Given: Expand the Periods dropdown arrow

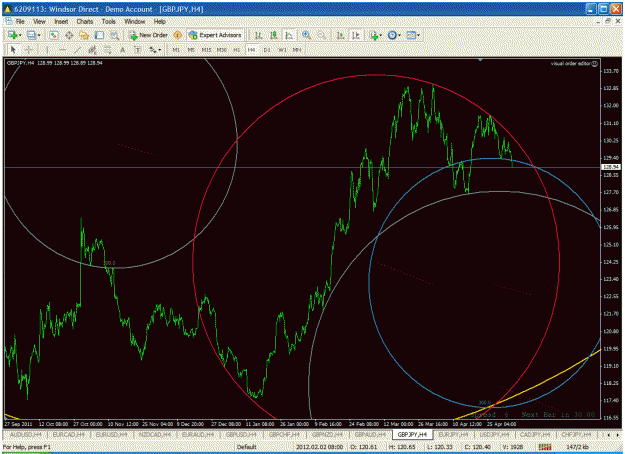Looking at the screenshot, I should tap(399, 35).
